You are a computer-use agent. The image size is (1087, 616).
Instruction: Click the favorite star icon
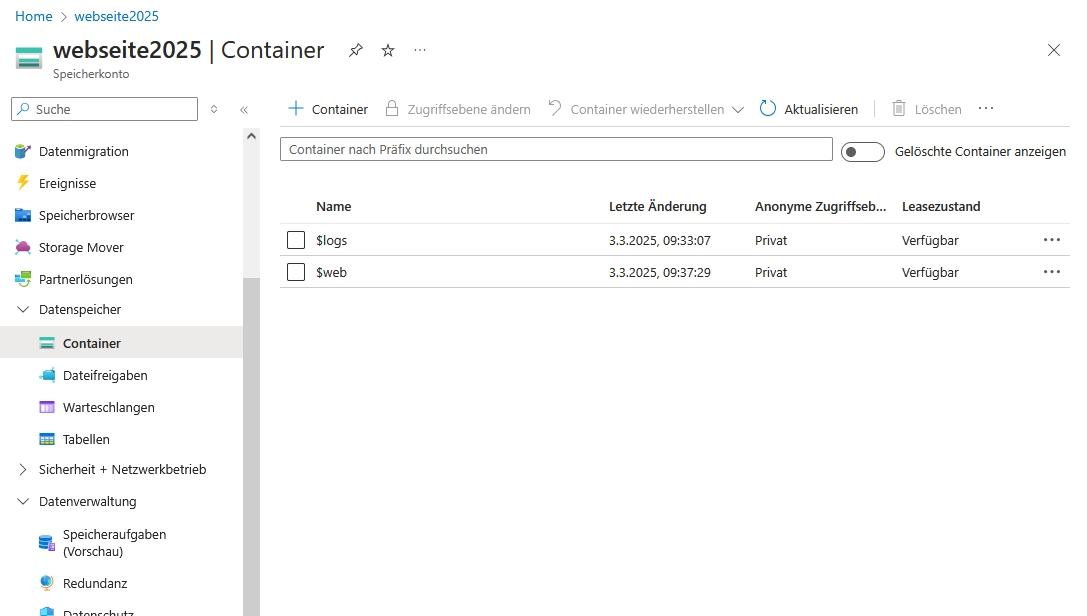pyautogui.click(x=388, y=51)
